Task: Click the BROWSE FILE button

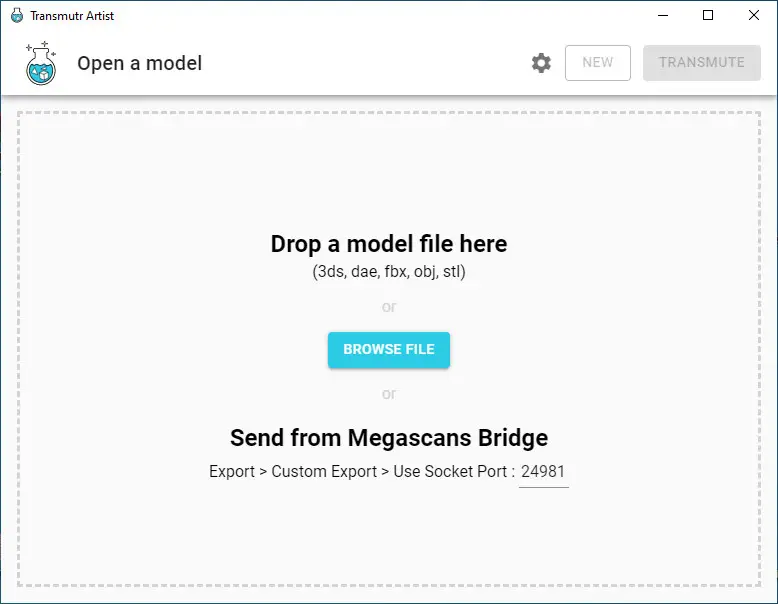Action: (x=389, y=350)
